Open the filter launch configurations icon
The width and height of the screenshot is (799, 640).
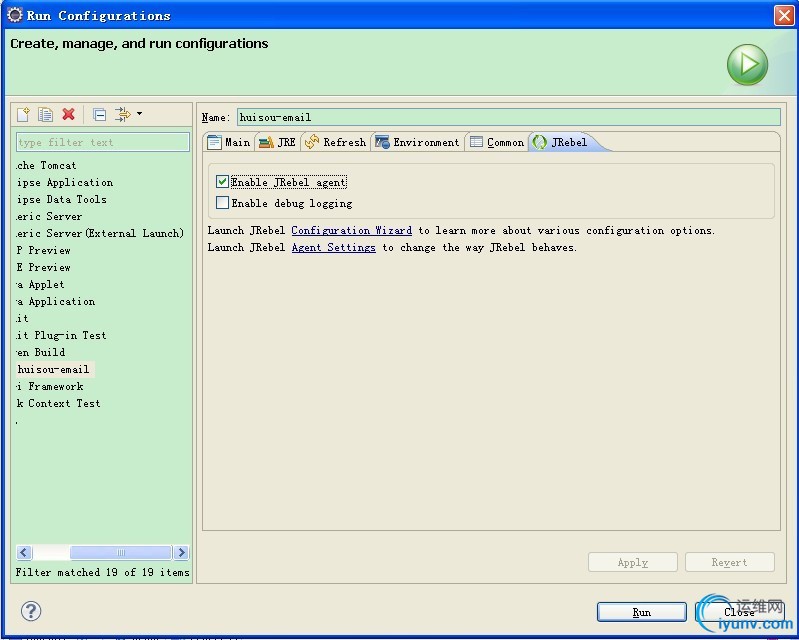(x=122, y=114)
